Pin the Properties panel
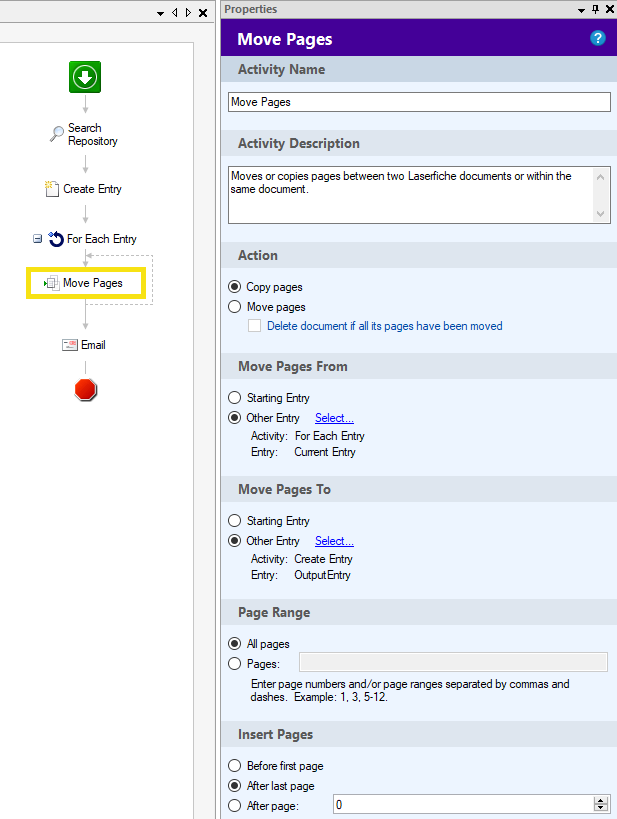 pos(595,9)
